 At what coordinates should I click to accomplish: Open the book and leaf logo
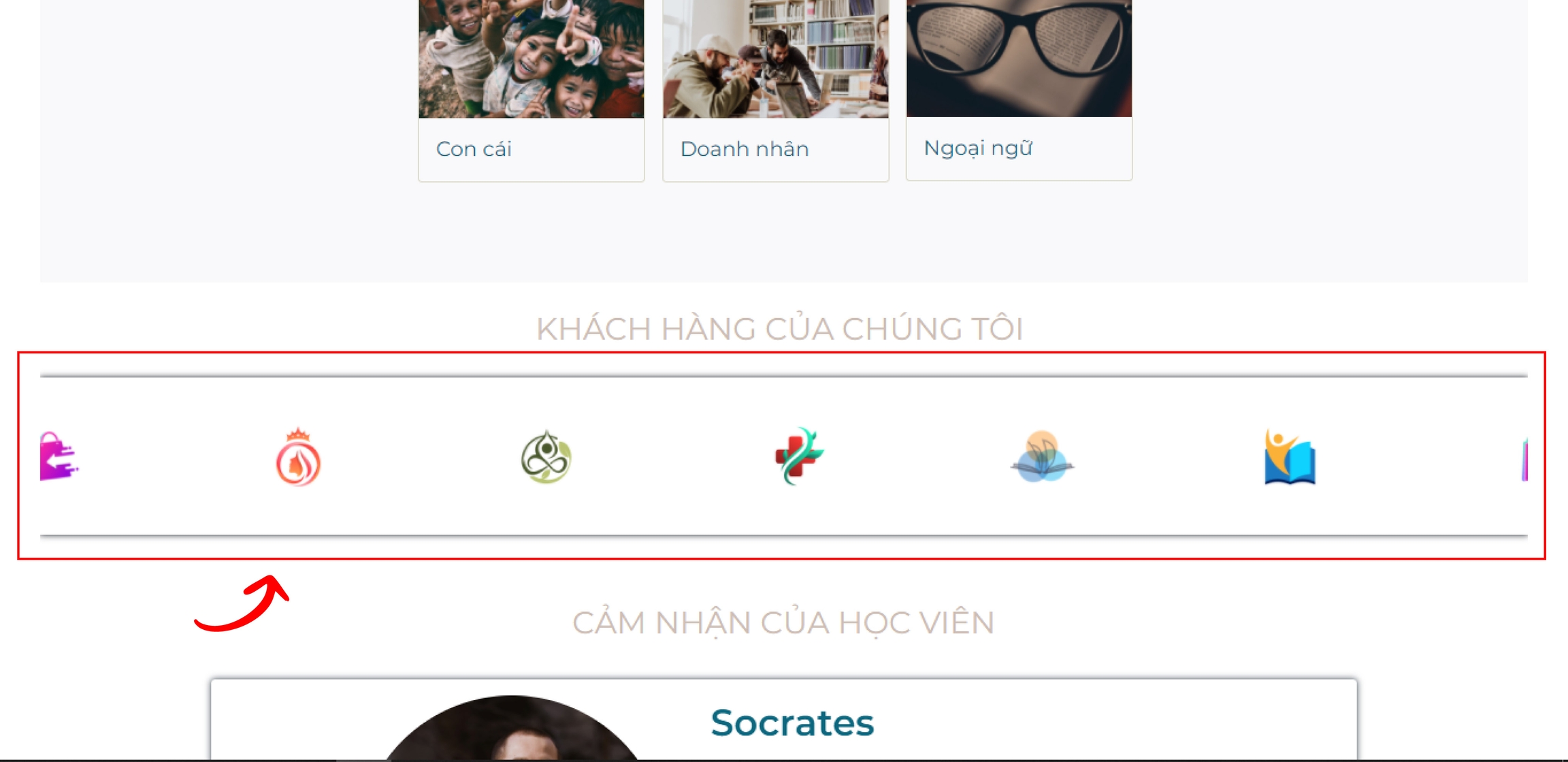click(x=1042, y=456)
